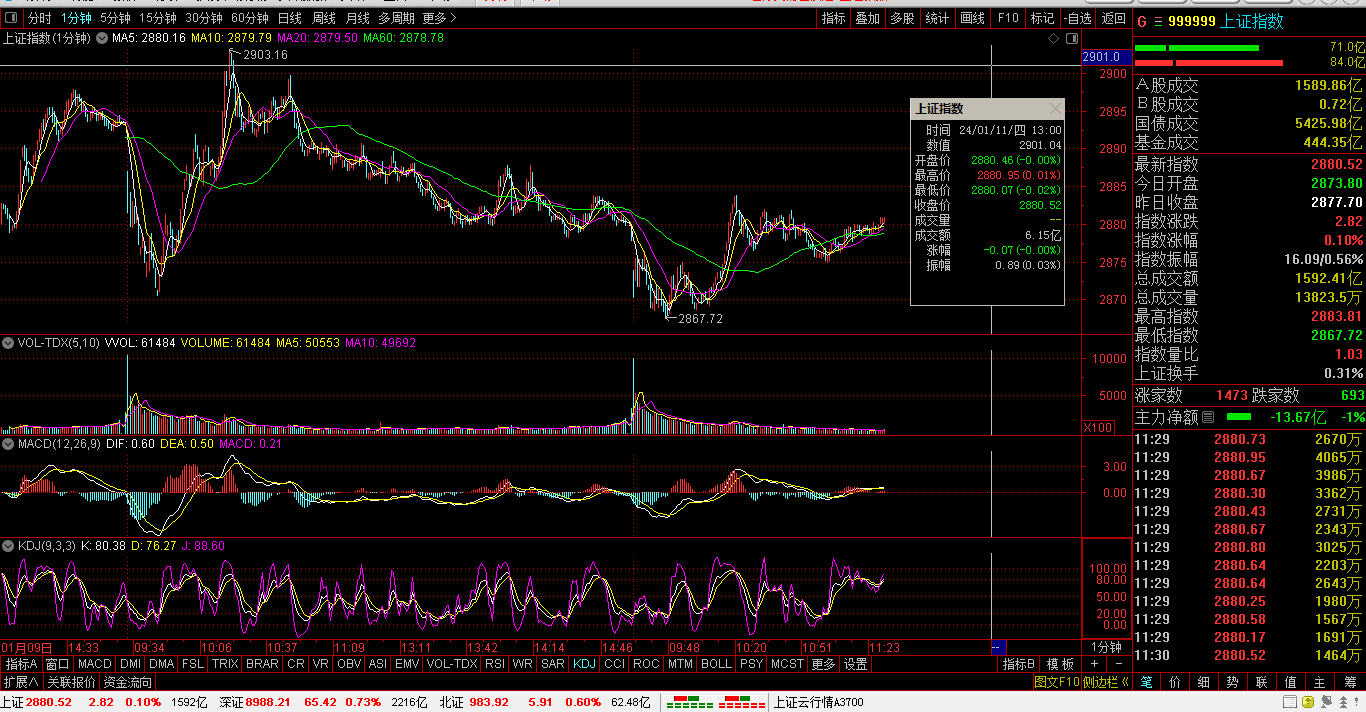Open the 资金流向 tab

point(128,682)
